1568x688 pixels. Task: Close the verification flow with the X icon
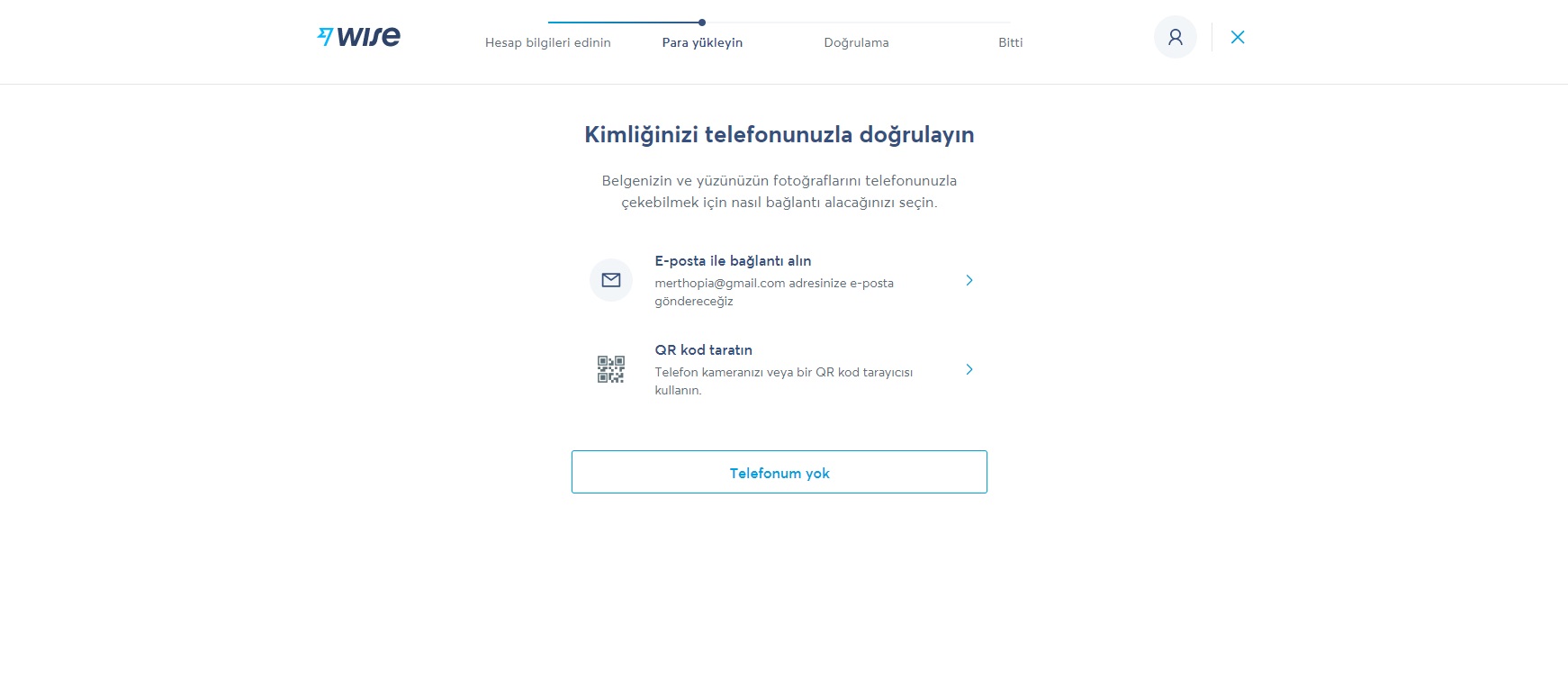[1238, 37]
